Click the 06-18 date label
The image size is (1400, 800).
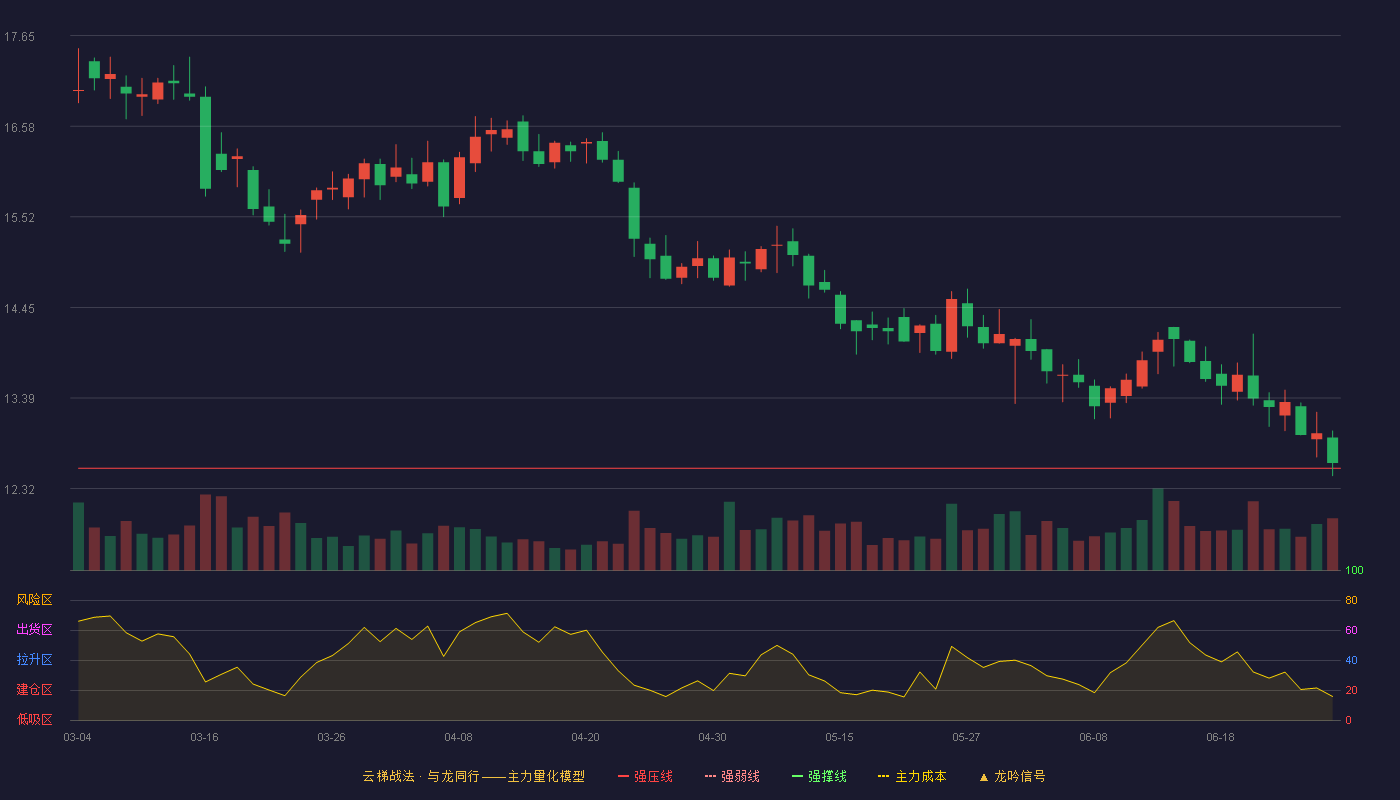coord(1220,737)
